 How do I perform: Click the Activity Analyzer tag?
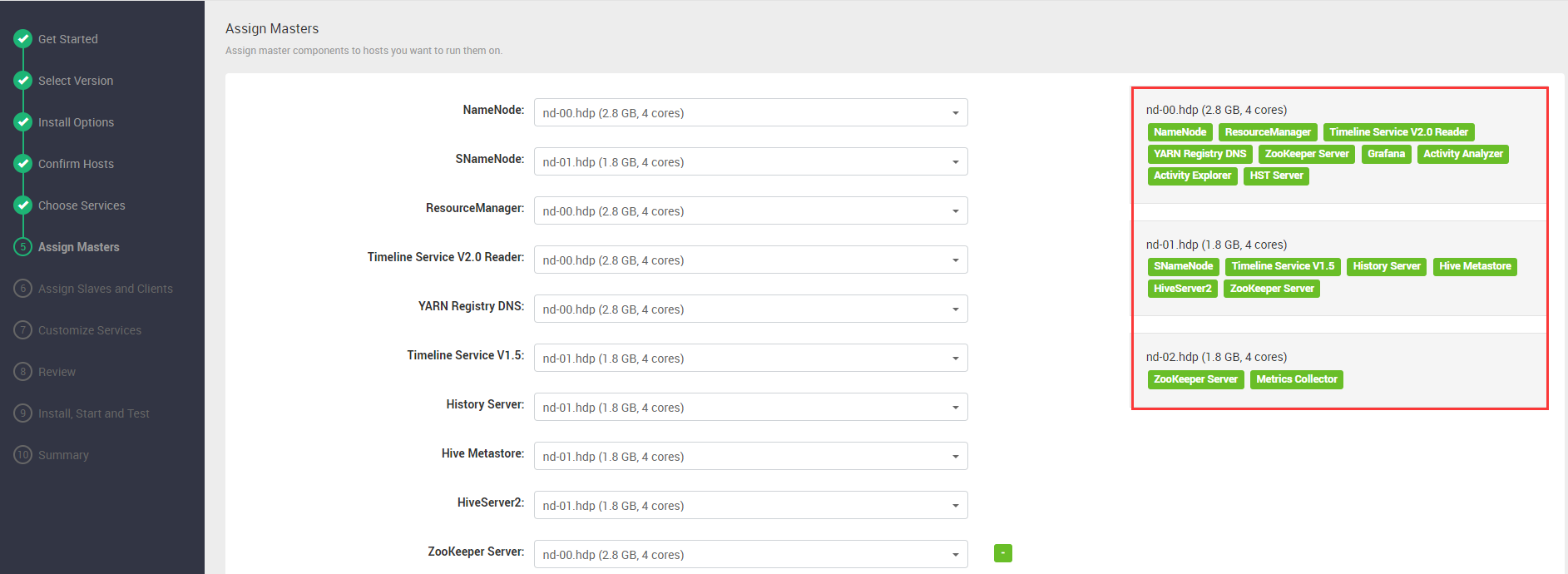[x=1462, y=154]
